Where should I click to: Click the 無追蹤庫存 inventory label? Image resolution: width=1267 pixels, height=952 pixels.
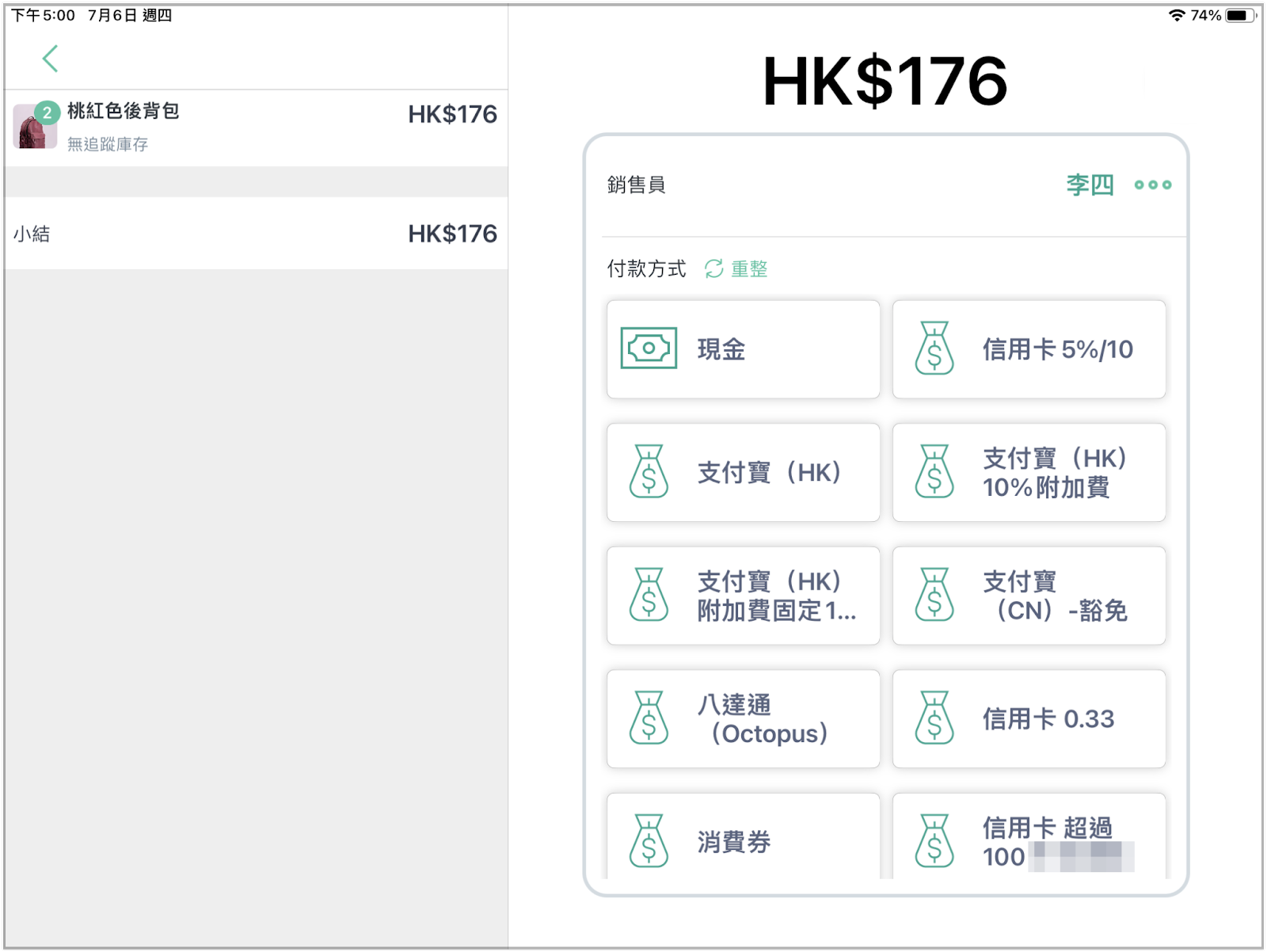coord(108,144)
